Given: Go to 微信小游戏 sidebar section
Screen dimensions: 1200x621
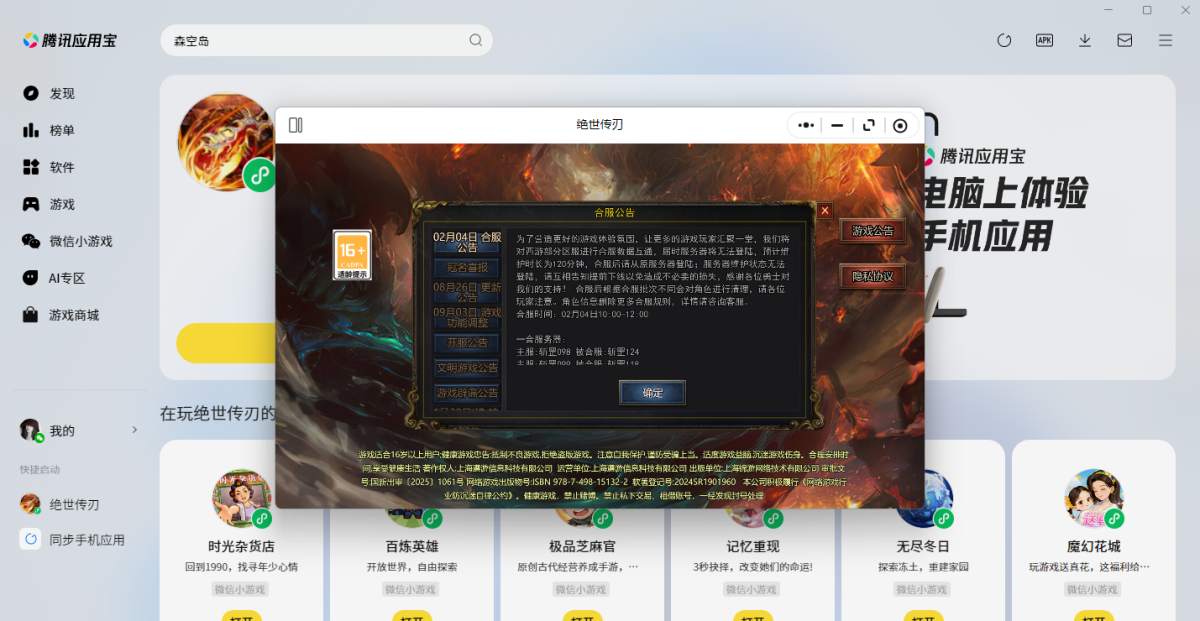Looking at the screenshot, I should point(80,241).
